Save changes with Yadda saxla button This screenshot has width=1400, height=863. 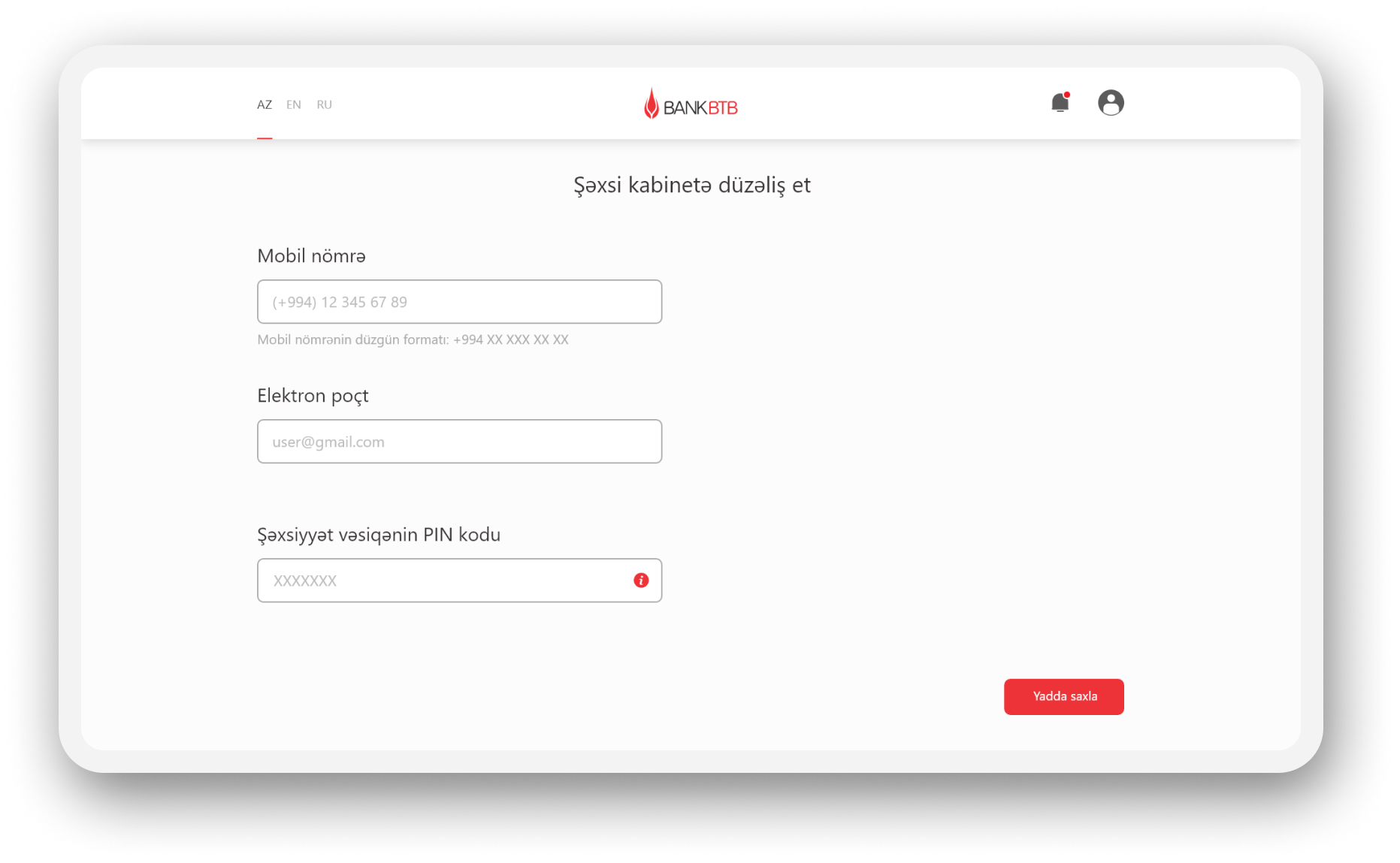1064,696
